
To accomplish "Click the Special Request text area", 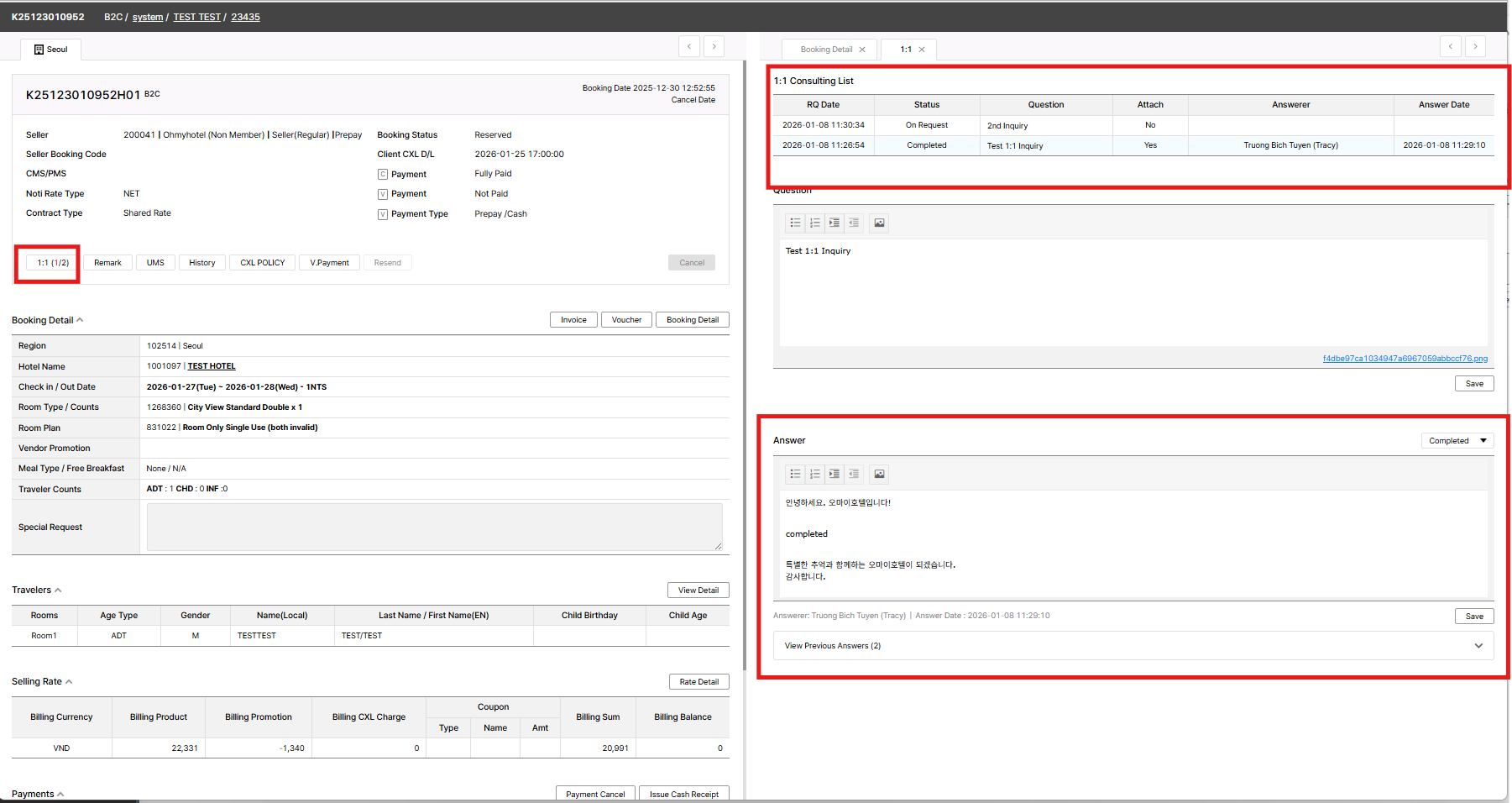I will (x=434, y=527).
